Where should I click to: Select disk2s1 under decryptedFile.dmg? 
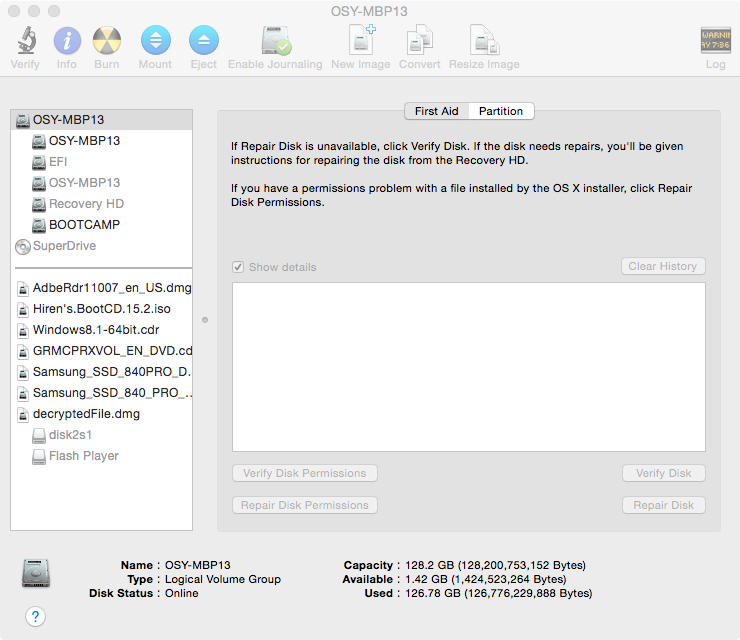click(101, 435)
